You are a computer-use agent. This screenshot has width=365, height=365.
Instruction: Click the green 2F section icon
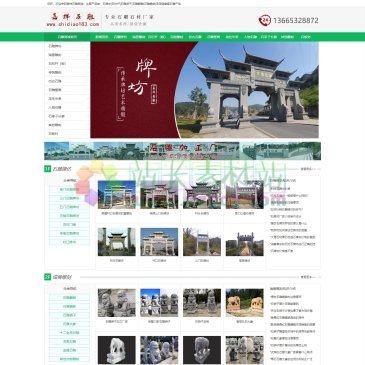47,277
